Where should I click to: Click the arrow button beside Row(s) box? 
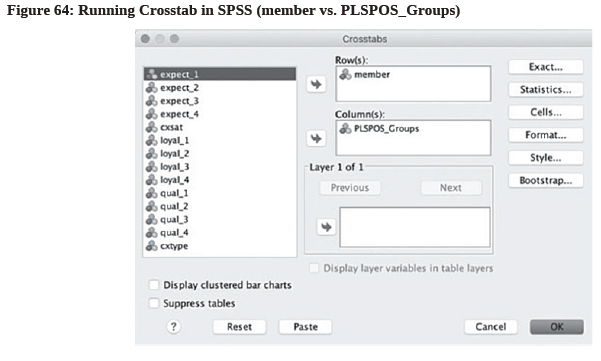pos(316,84)
